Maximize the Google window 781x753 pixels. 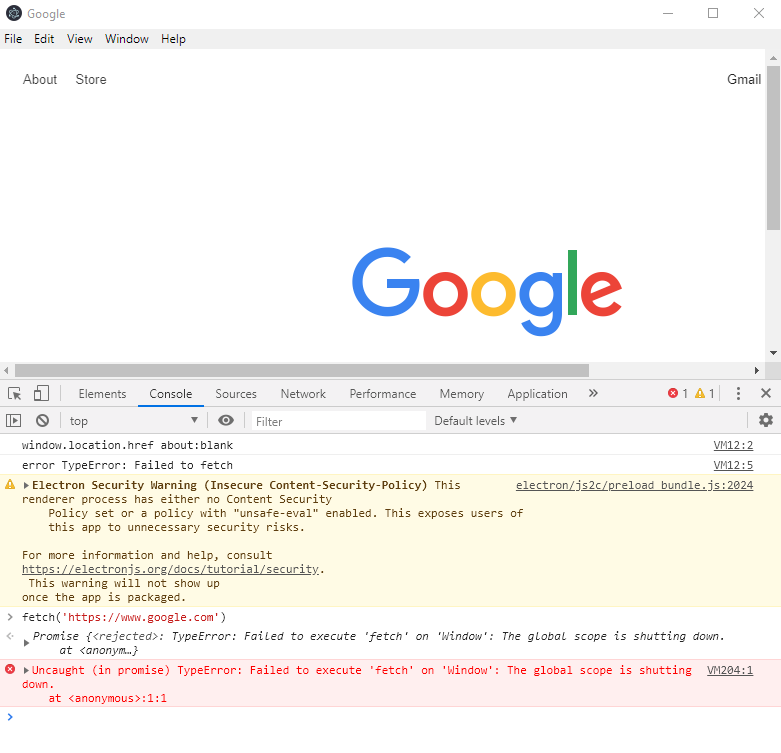pyautogui.click(x=713, y=13)
